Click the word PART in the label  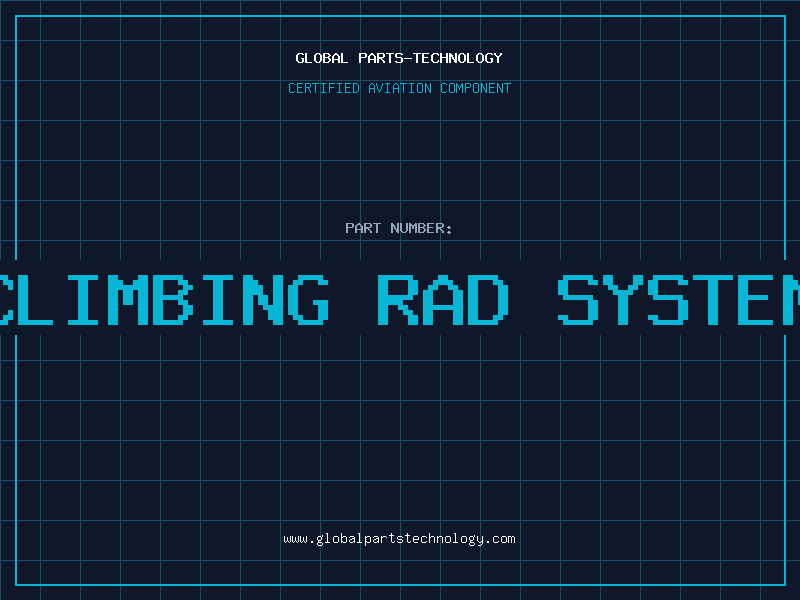tap(363, 228)
